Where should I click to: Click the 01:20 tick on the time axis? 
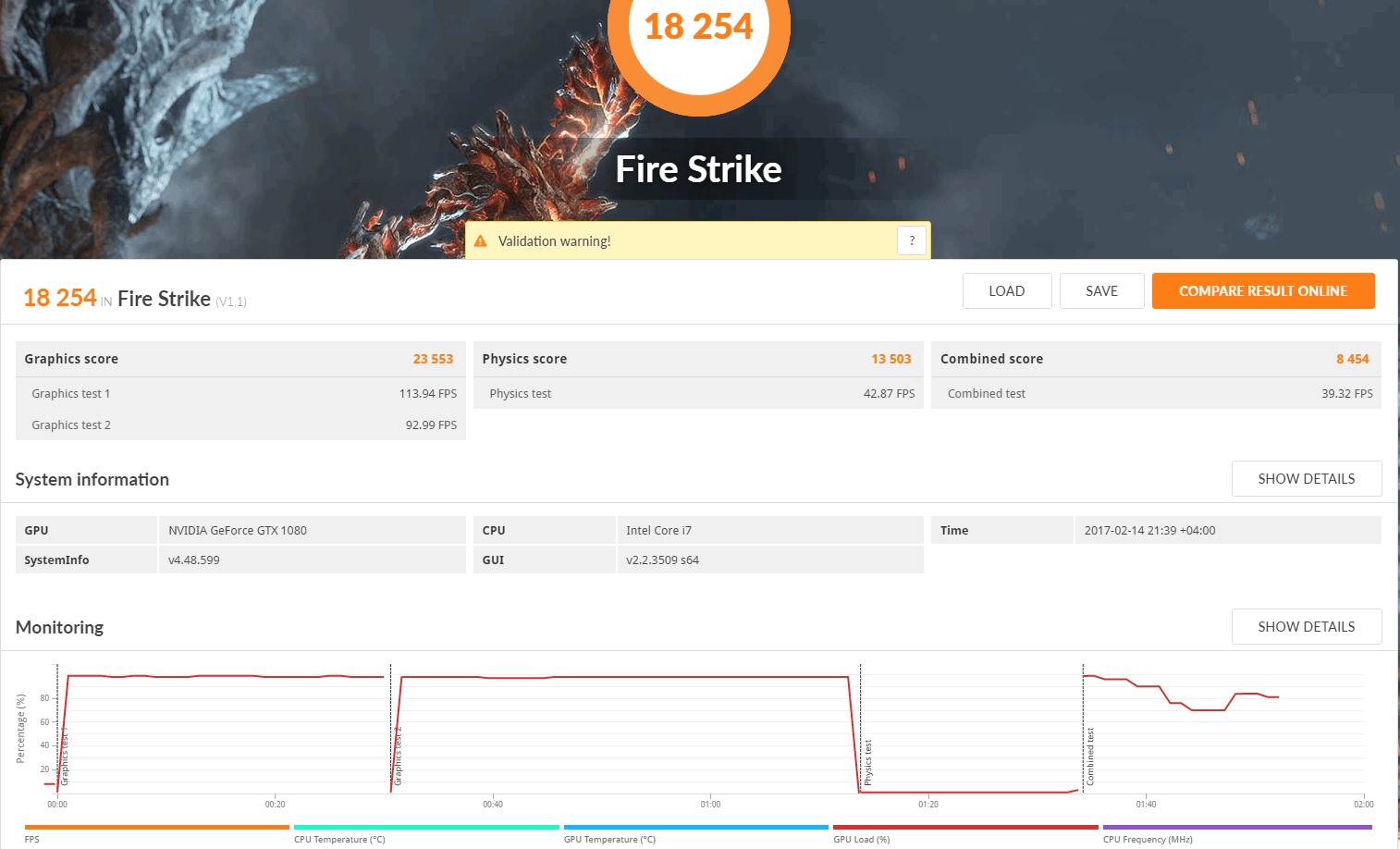928,805
